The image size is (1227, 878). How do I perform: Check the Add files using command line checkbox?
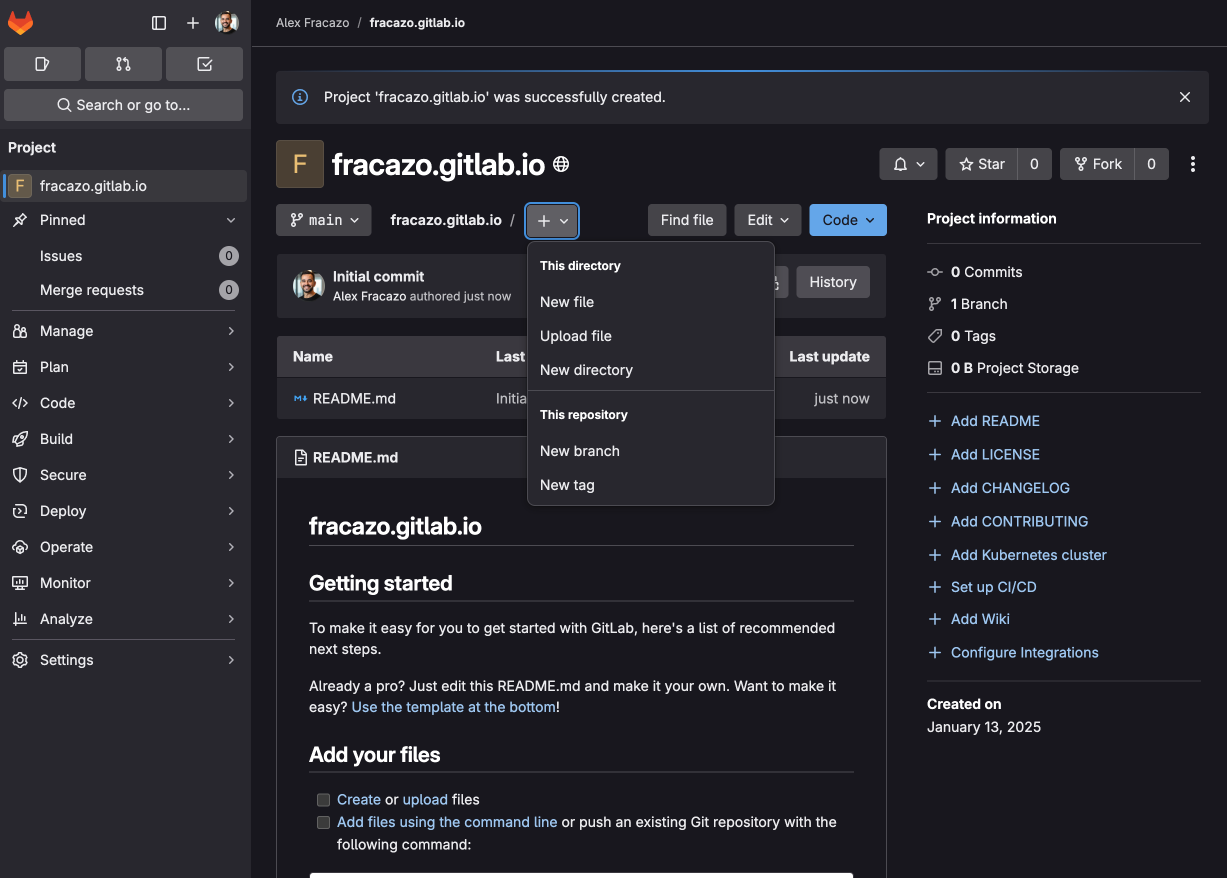pos(323,822)
